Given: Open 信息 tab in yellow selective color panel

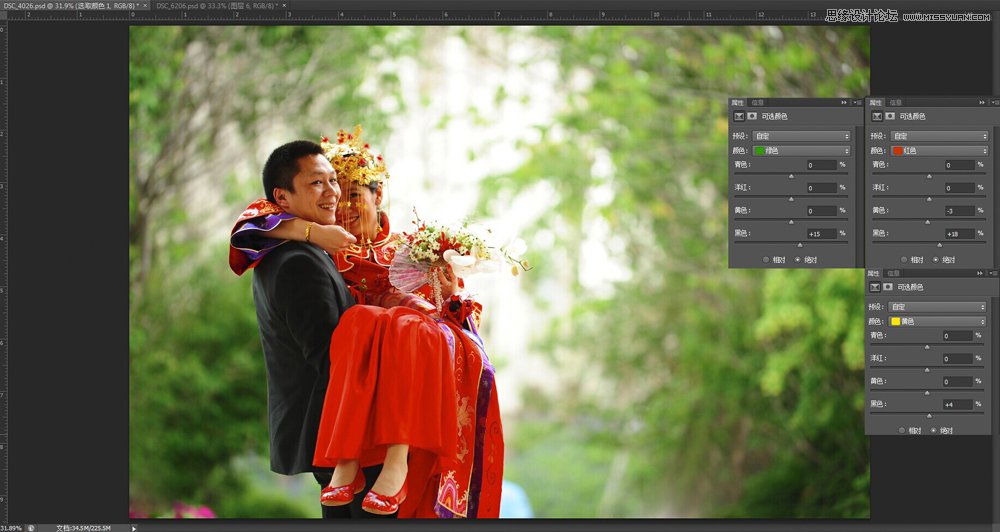Looking at the screenshot, I should [x=893, y=274].
